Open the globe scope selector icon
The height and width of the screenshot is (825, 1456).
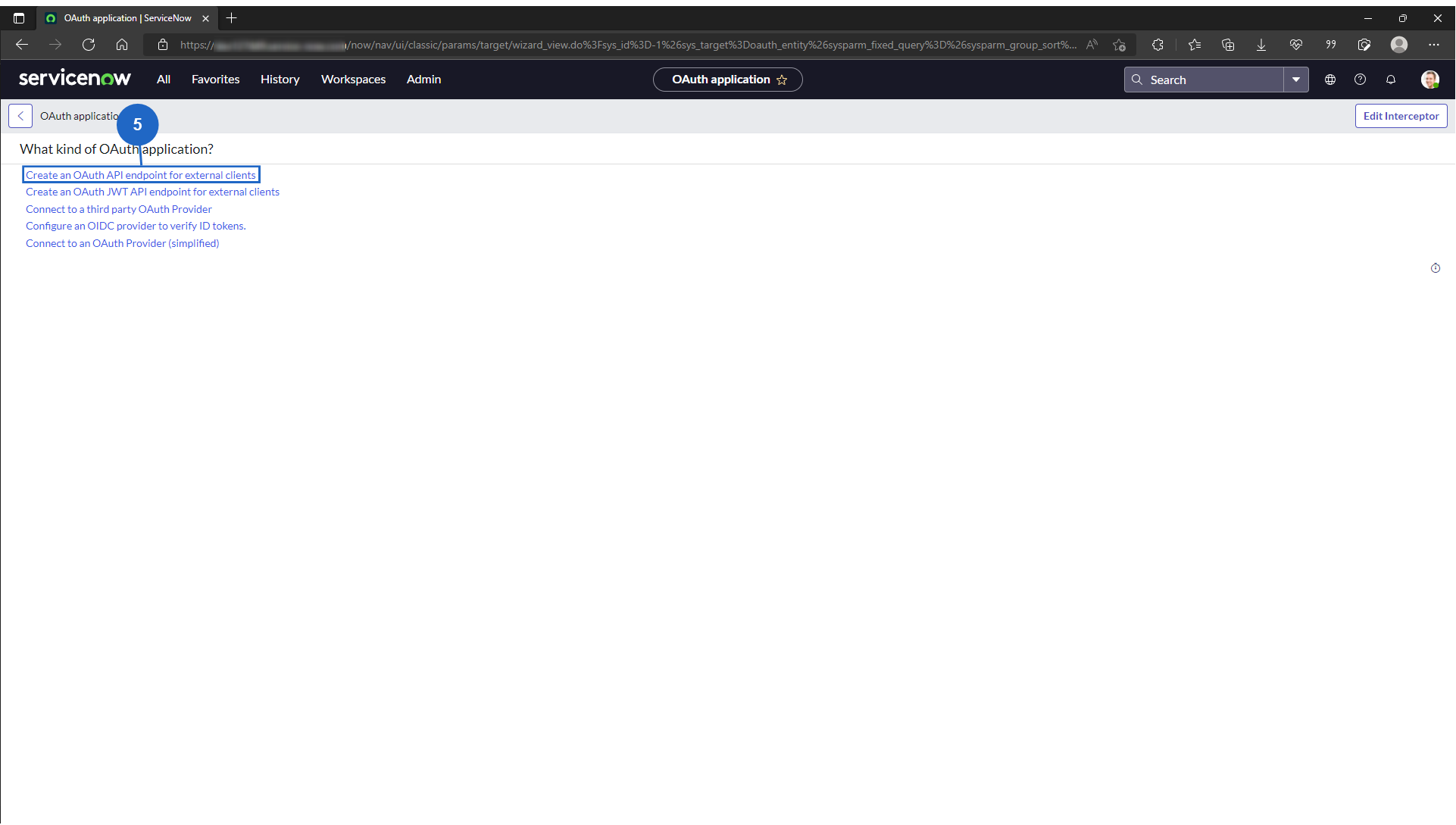pos(1330,80)
